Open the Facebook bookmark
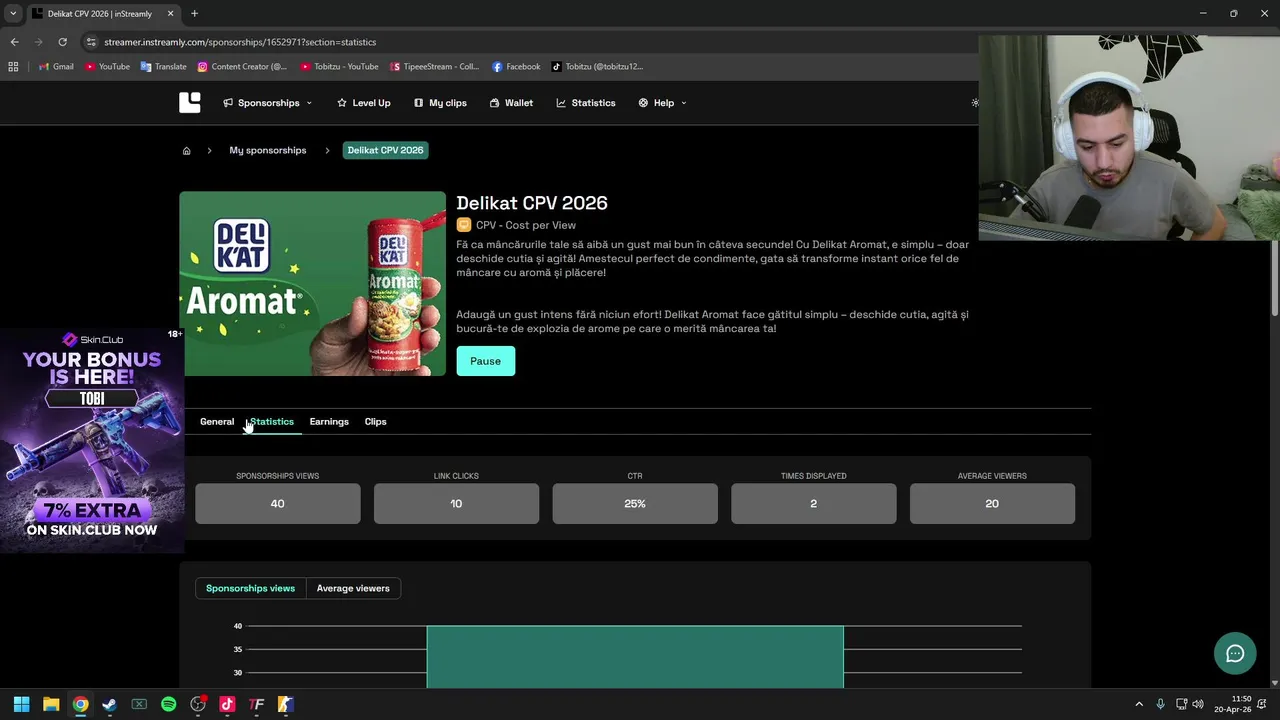This screenshot has width=1280, height=720. tap(516, 67)
